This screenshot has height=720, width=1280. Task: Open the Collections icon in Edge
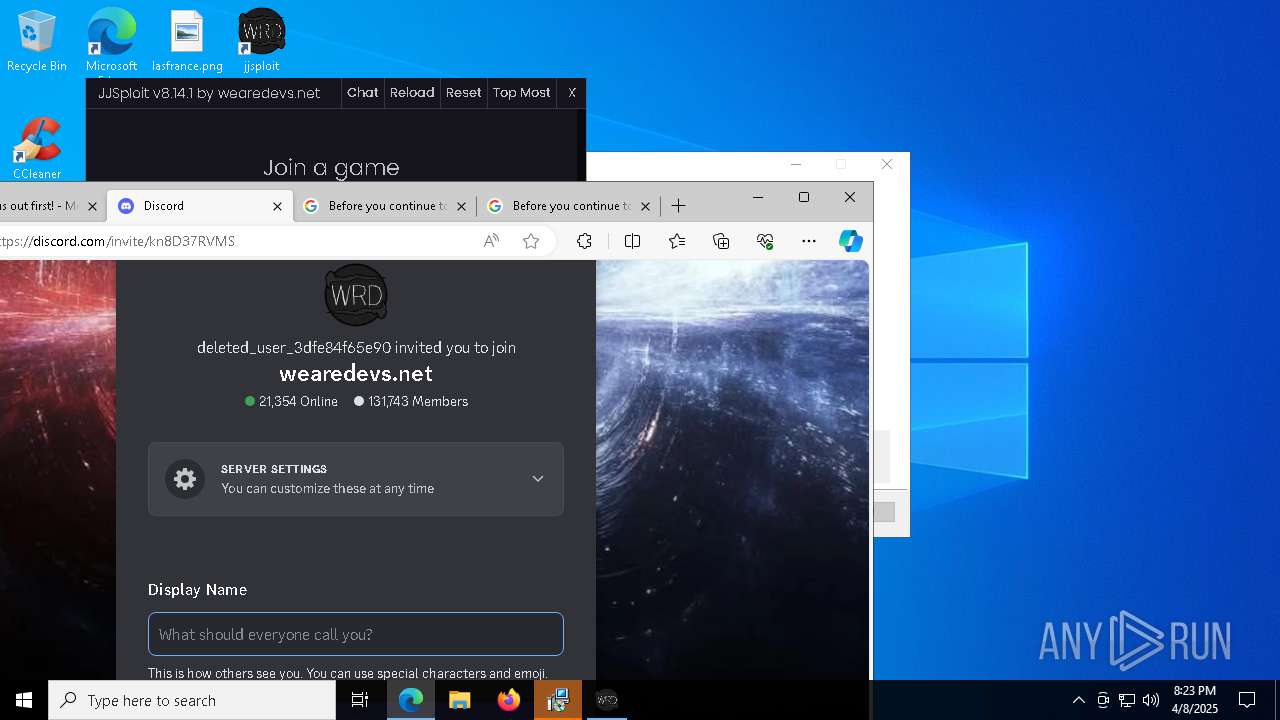coord(721,241)
